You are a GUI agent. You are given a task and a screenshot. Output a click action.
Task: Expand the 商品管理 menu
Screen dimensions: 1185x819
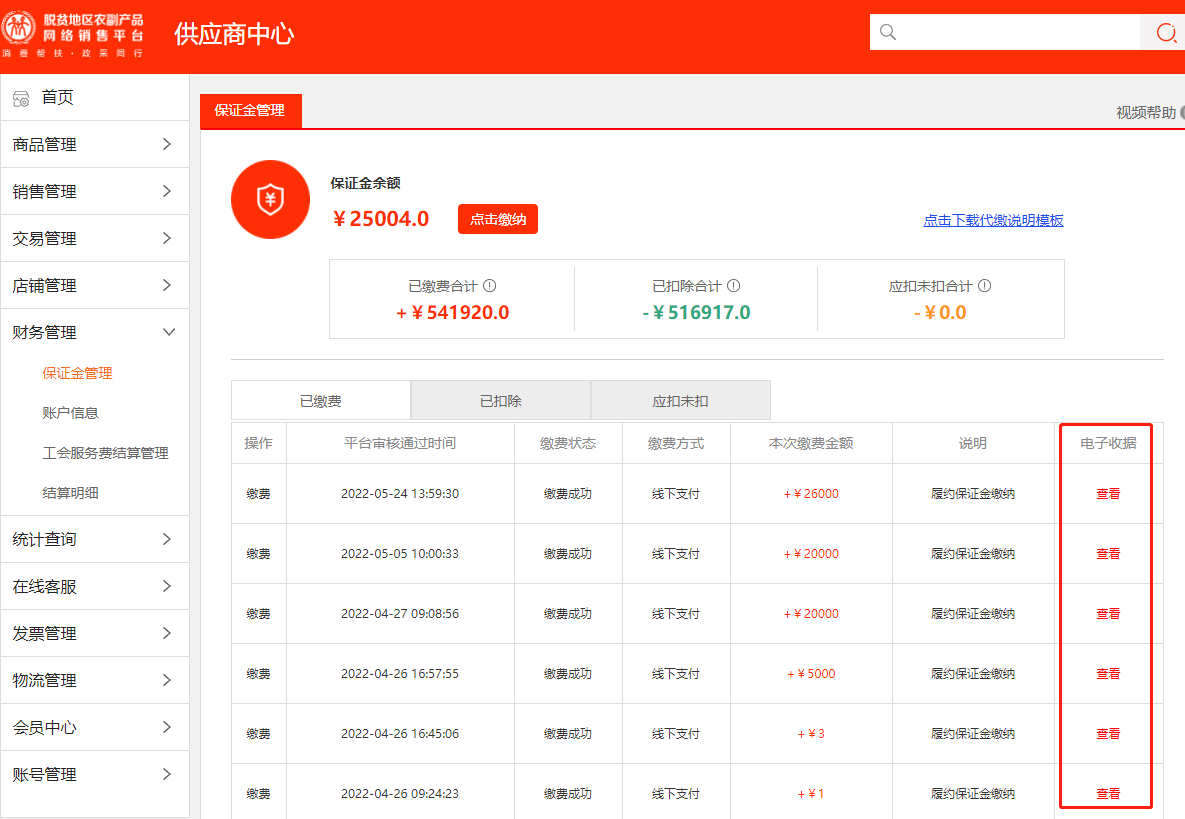(94, 144)
